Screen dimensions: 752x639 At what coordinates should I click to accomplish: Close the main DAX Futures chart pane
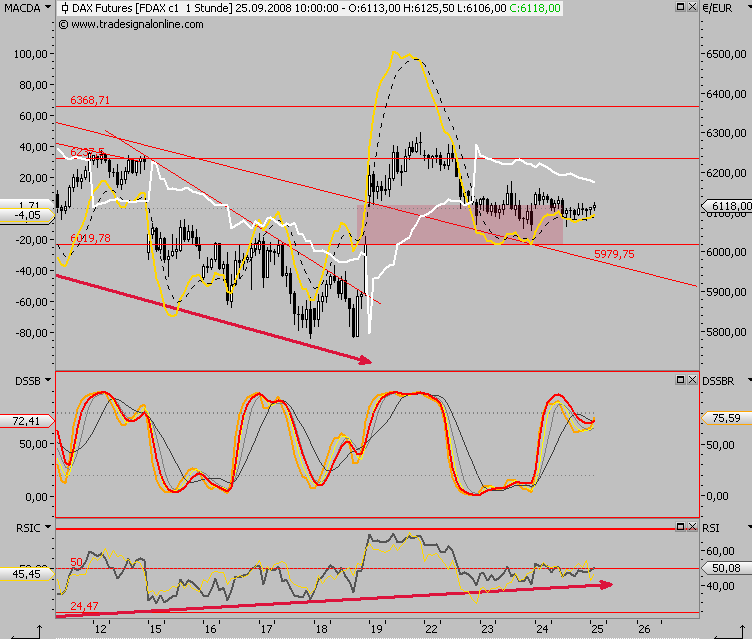692,7
